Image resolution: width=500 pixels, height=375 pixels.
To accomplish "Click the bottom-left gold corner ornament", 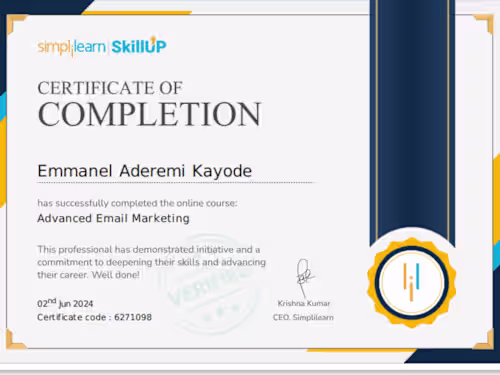I will click(x=15, y=339).
